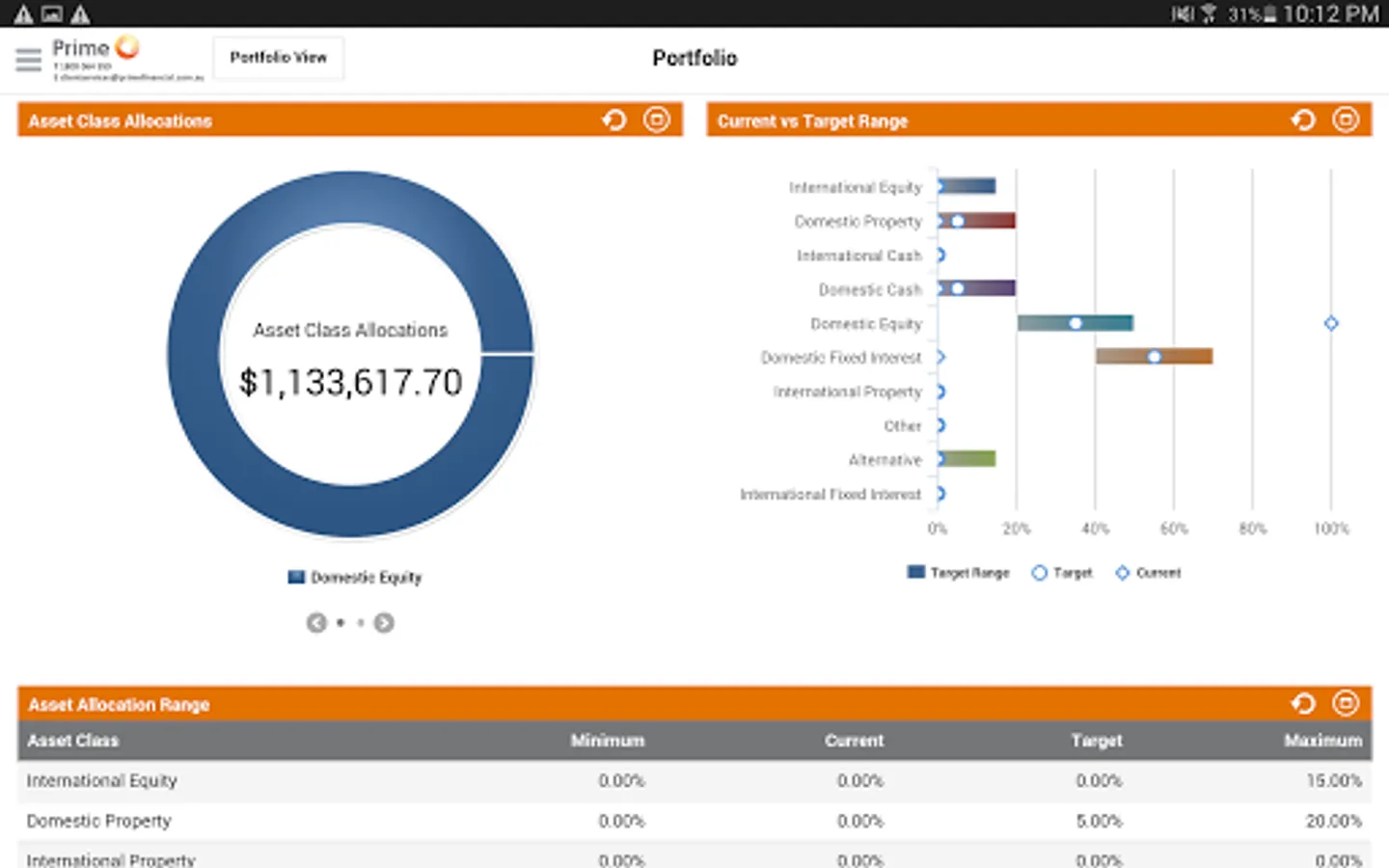
Task: Select the Domestic Property target circle marker
Action: point(958,221)
